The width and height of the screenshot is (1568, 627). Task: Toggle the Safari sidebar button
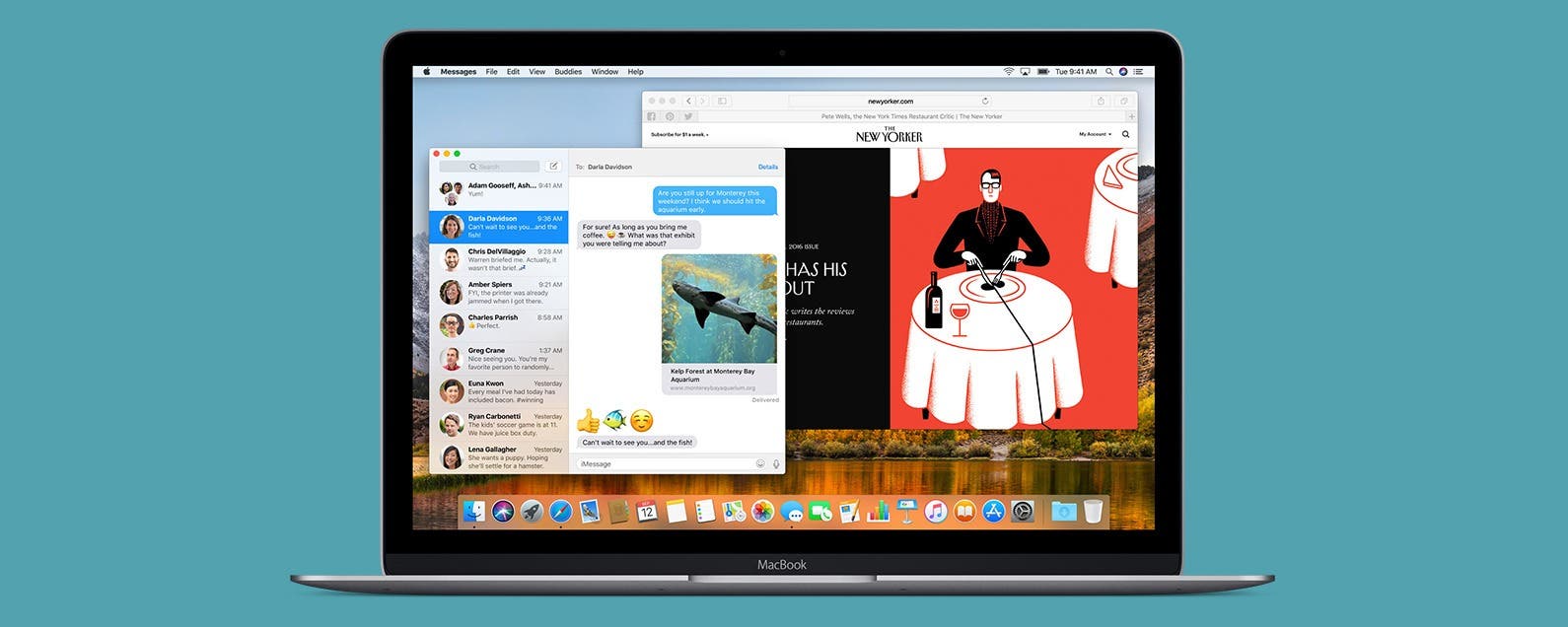click(x=723, y=101)
